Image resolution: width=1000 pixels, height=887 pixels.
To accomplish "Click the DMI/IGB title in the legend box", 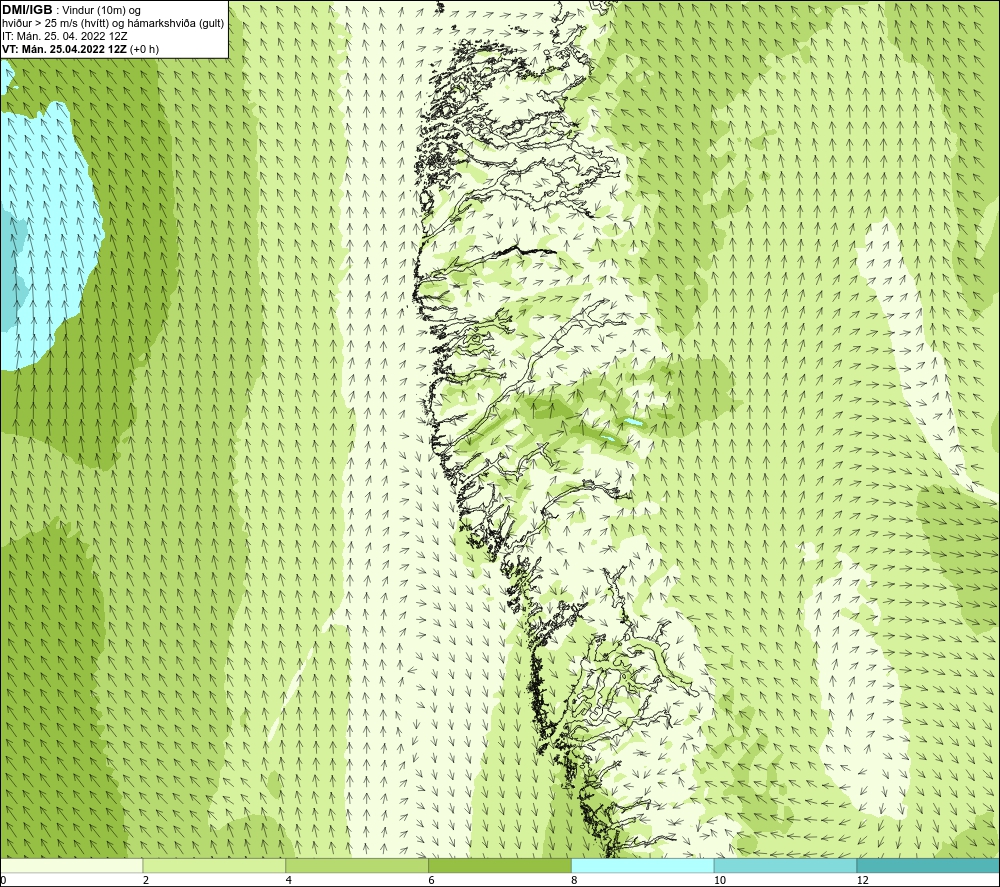I will (x=27, y=10).
